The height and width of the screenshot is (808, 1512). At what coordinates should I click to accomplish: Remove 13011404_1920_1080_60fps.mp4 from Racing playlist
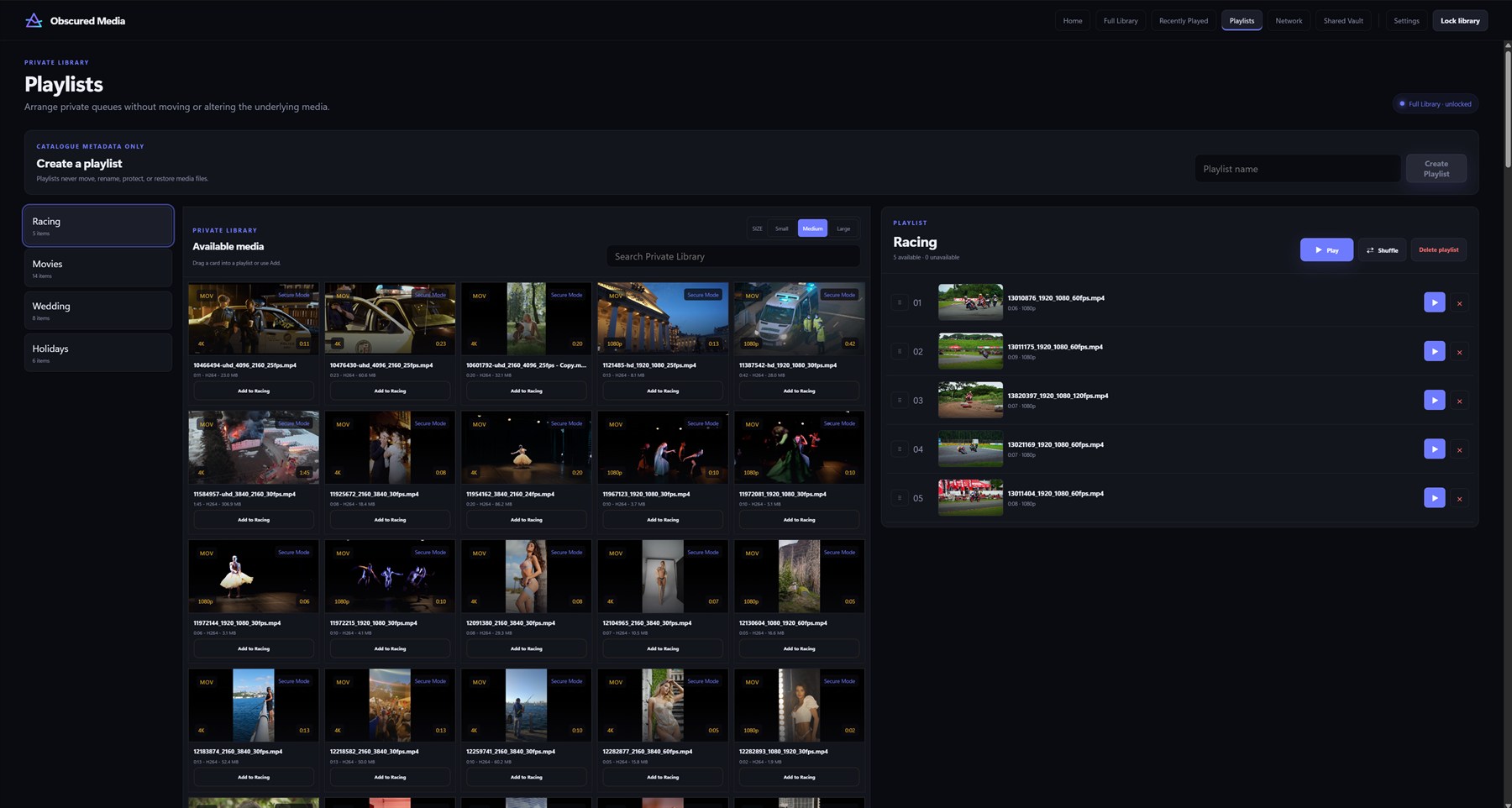coord(1459,498)
